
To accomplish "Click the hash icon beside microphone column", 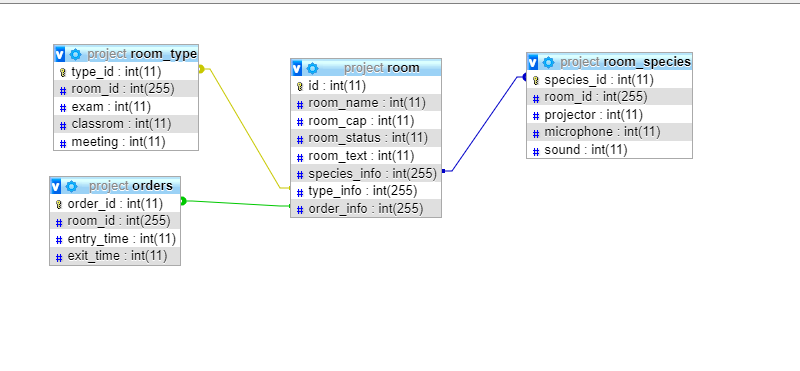I will (x=536, y=133).
